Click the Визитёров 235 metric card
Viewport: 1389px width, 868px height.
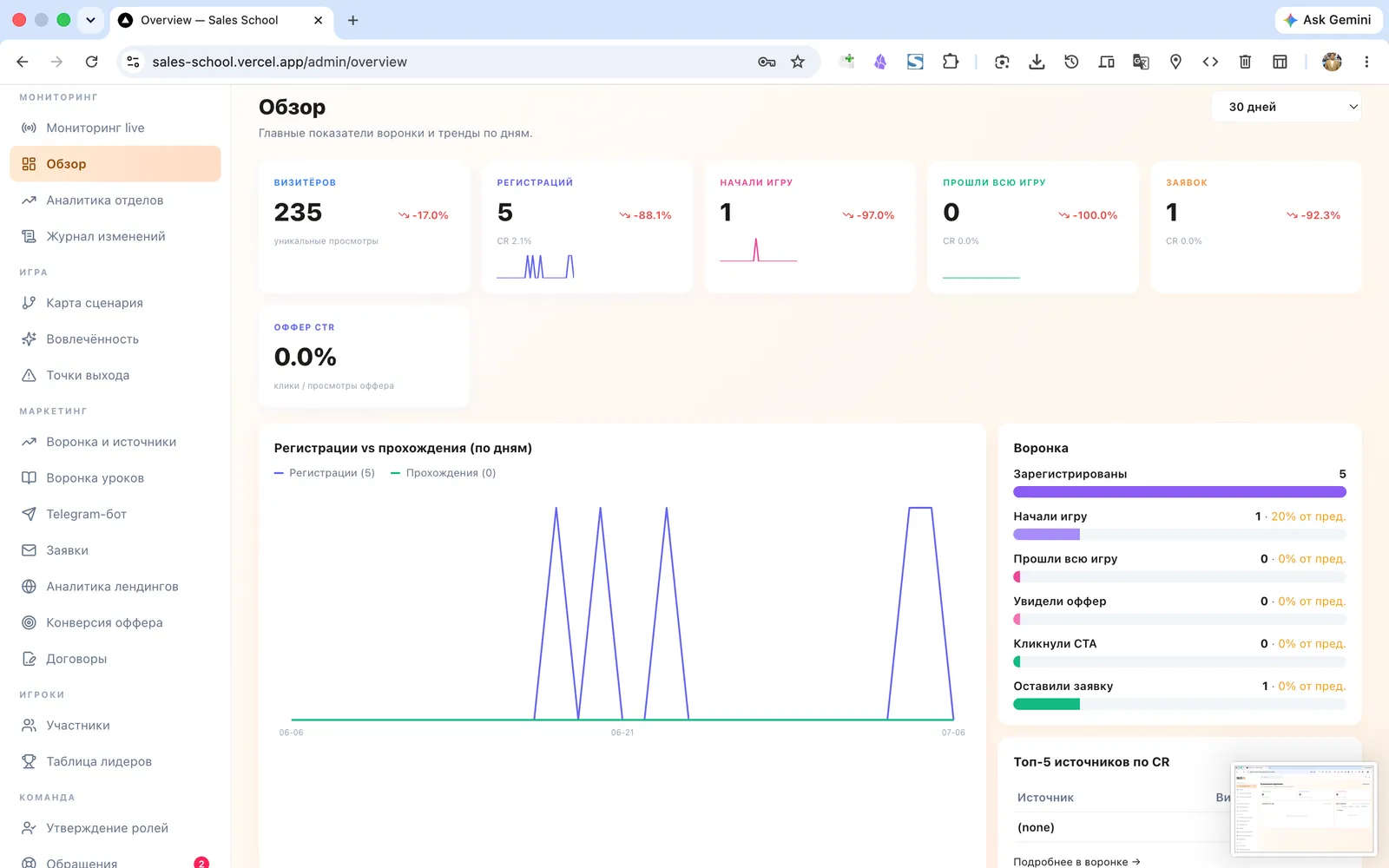[x=364, y=227]
